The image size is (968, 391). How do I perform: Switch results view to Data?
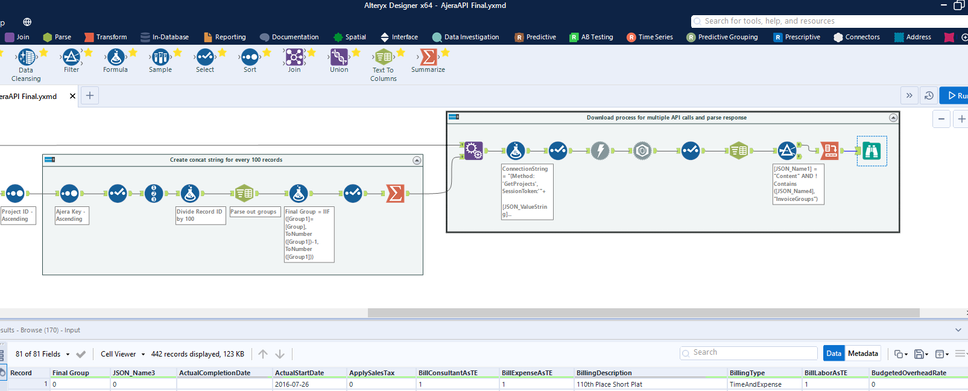[833, 353]
